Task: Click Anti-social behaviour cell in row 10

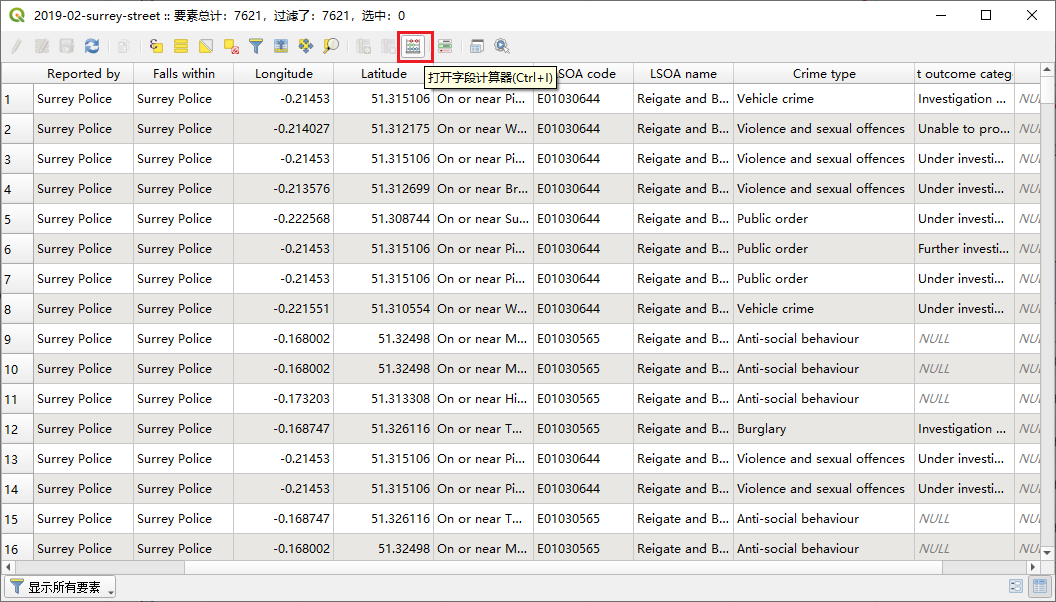Action: [x=824, y=369]
